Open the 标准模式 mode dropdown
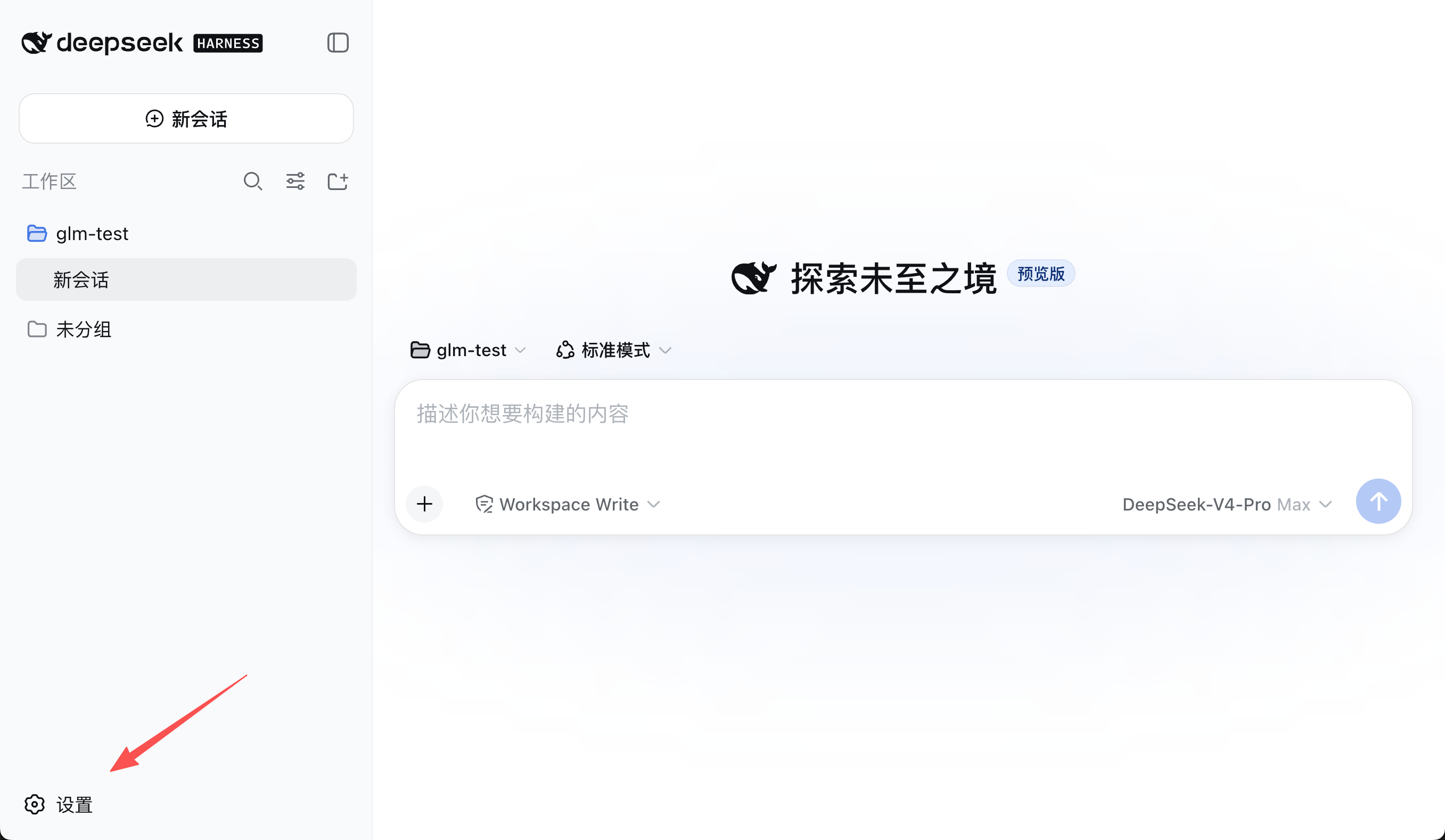Screen dimensions: 1445x840 pyautogui.click(x=613, y=350)
